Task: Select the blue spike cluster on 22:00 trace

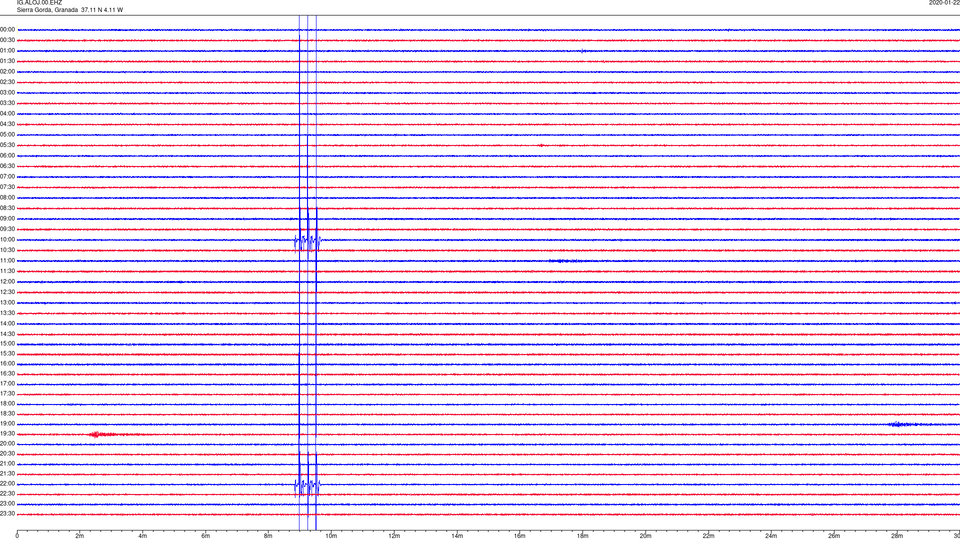Action: 307,485
